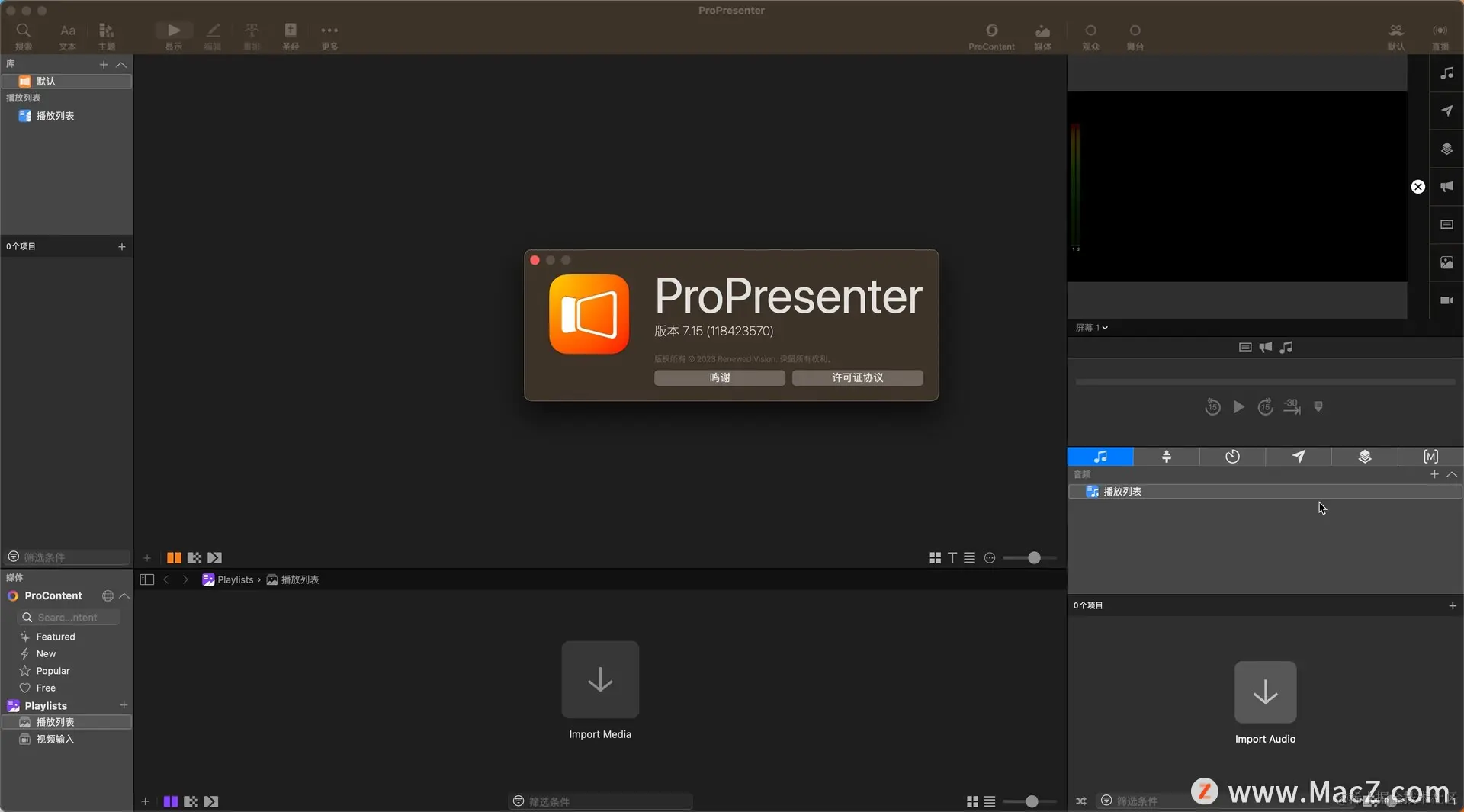Click the 鸣谢 acknowledgements button
The width and height of the screenshot is (1464, 812).
tap(720, 377)
